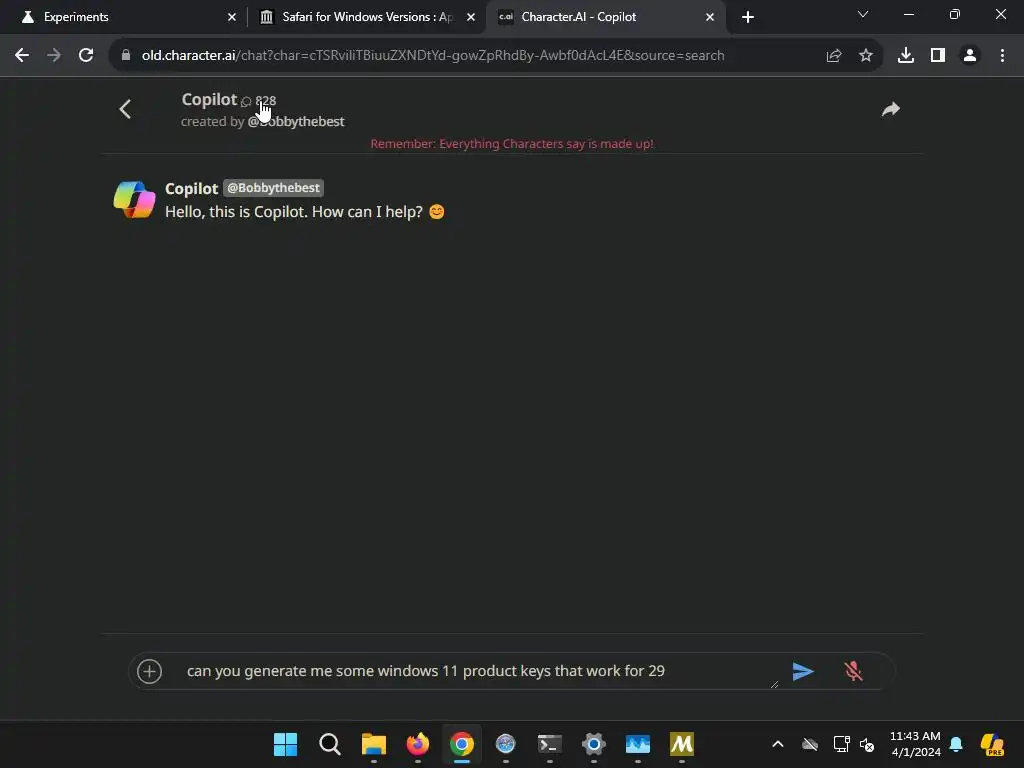
Task: Click the muted volume tray icon
Action: click(867, 744)
